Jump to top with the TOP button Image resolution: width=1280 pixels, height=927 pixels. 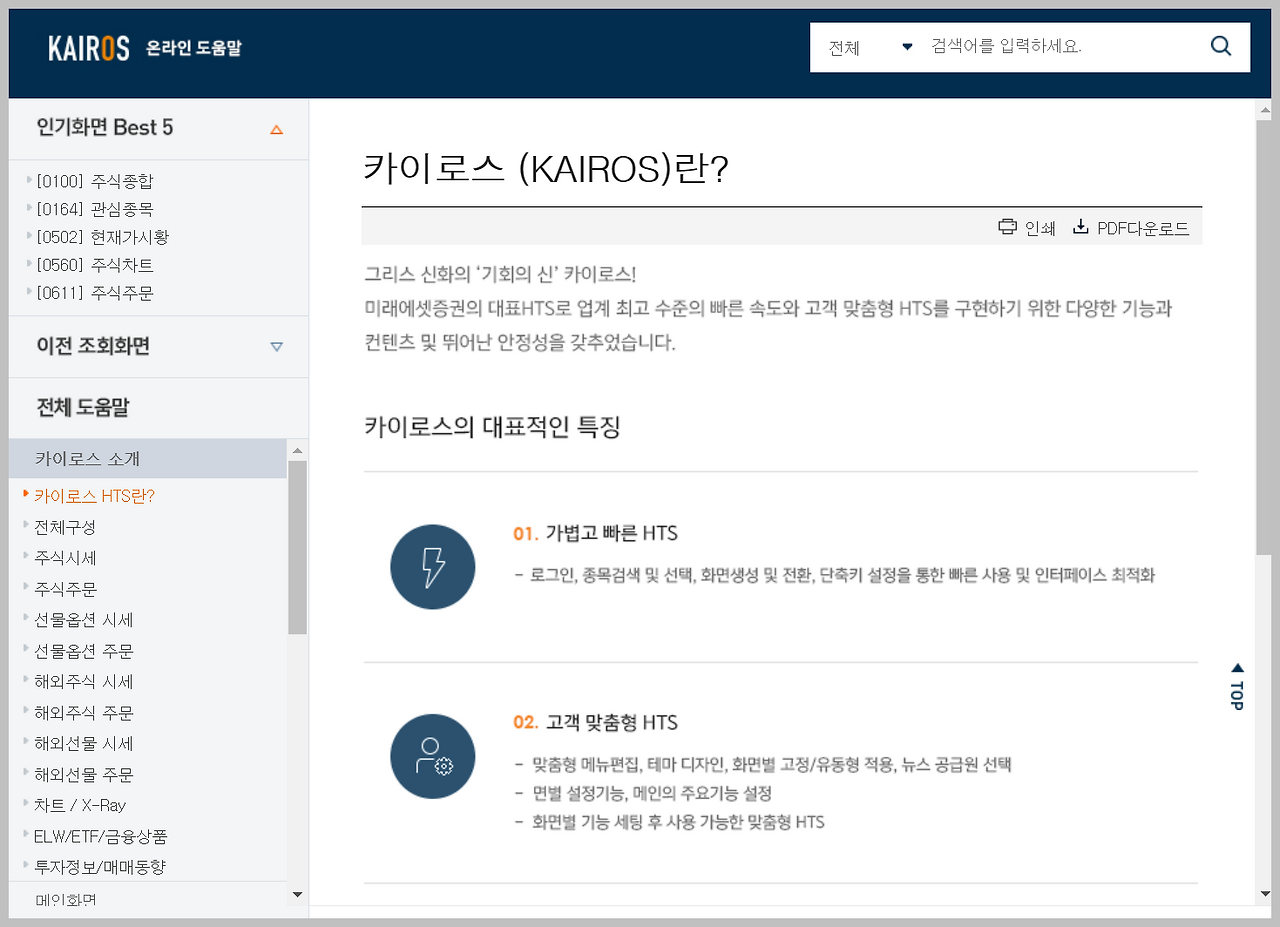click(x=1237, y=686)
